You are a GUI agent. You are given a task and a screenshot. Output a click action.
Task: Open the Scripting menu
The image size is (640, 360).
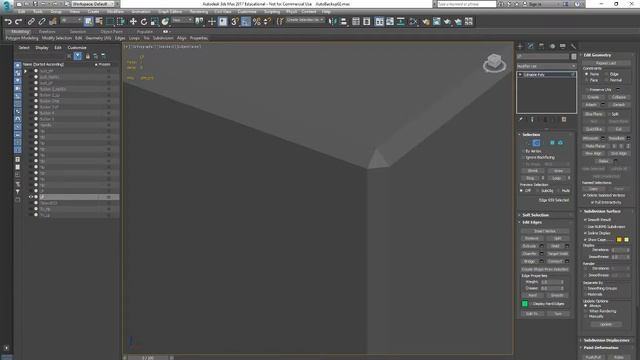(x=272, y=12)
